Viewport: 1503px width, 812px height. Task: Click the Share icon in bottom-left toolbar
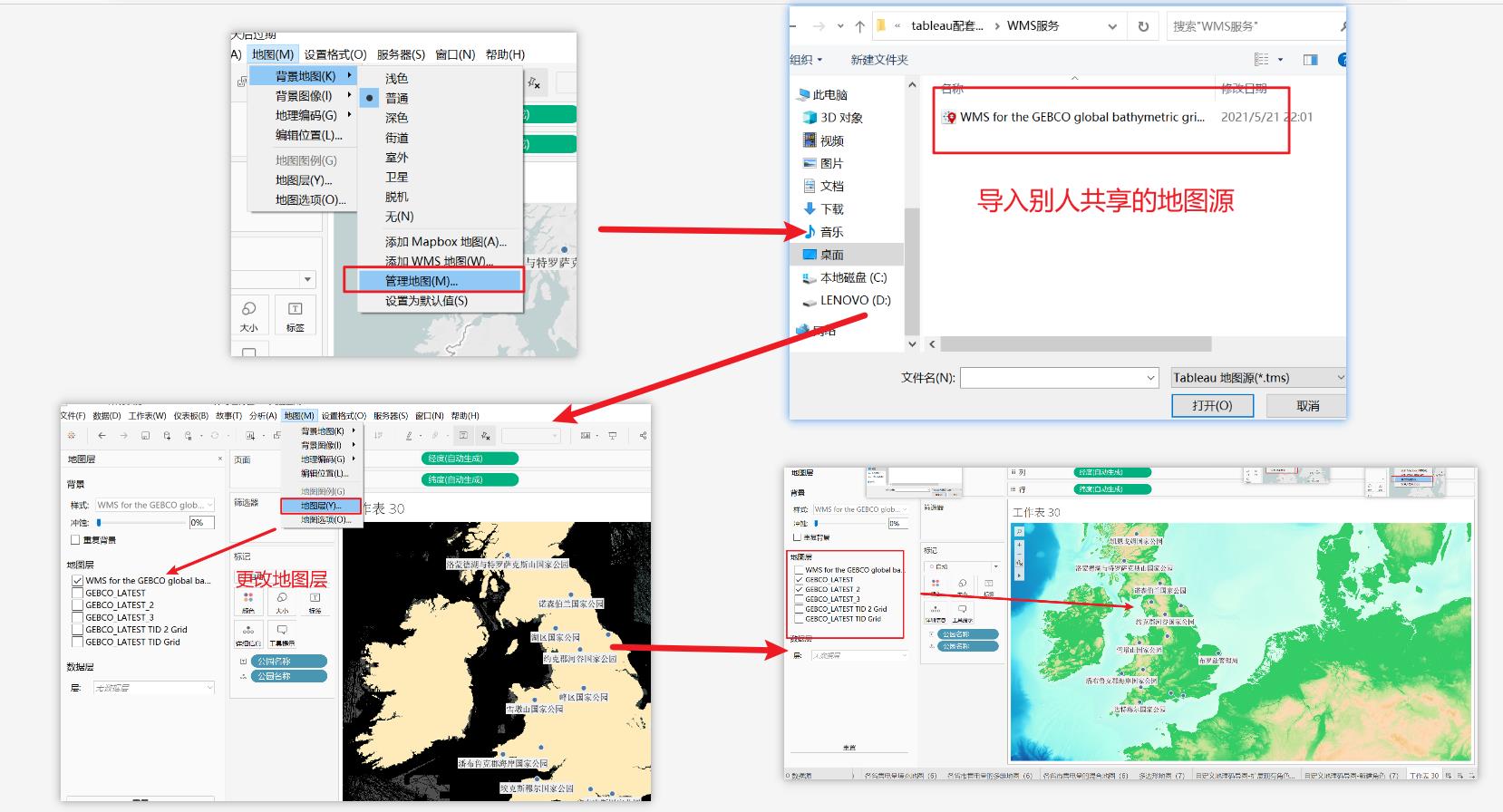click(x=643, y=436)
